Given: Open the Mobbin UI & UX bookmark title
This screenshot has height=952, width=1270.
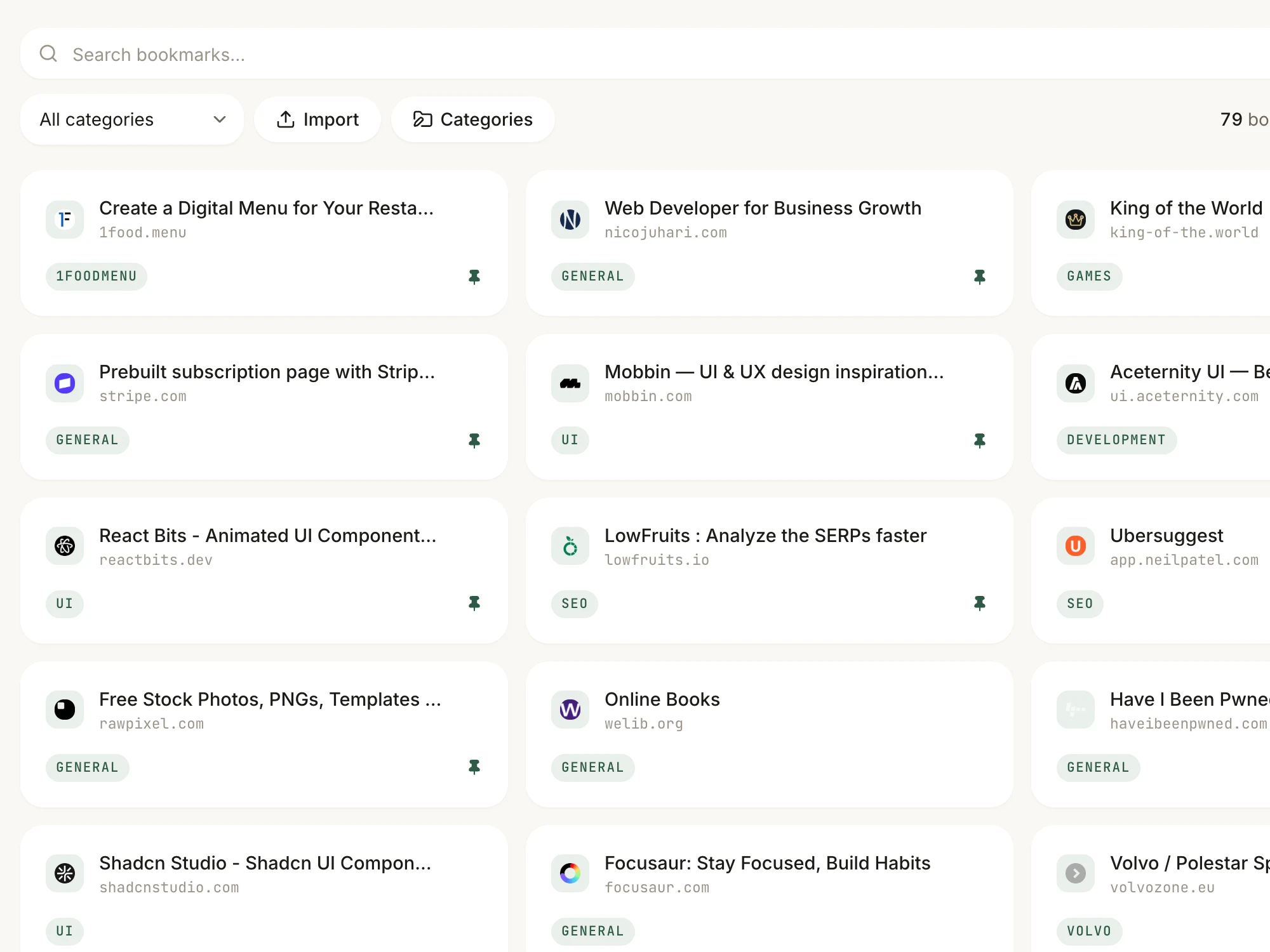Looking at the screenshot, I should 775,372.
